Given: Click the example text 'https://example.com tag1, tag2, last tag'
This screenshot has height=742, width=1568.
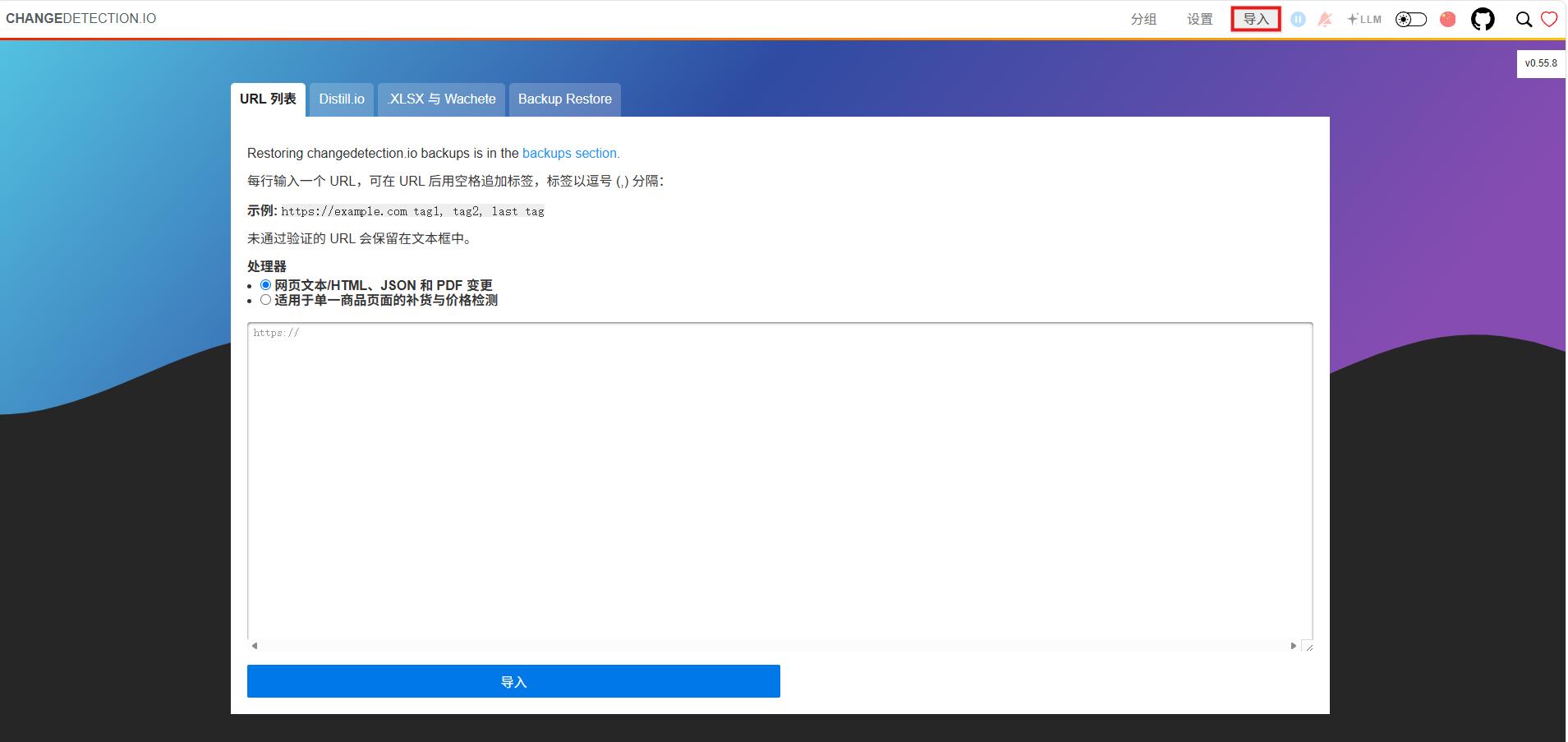Looking at the screenshot, I should [412, 211].
